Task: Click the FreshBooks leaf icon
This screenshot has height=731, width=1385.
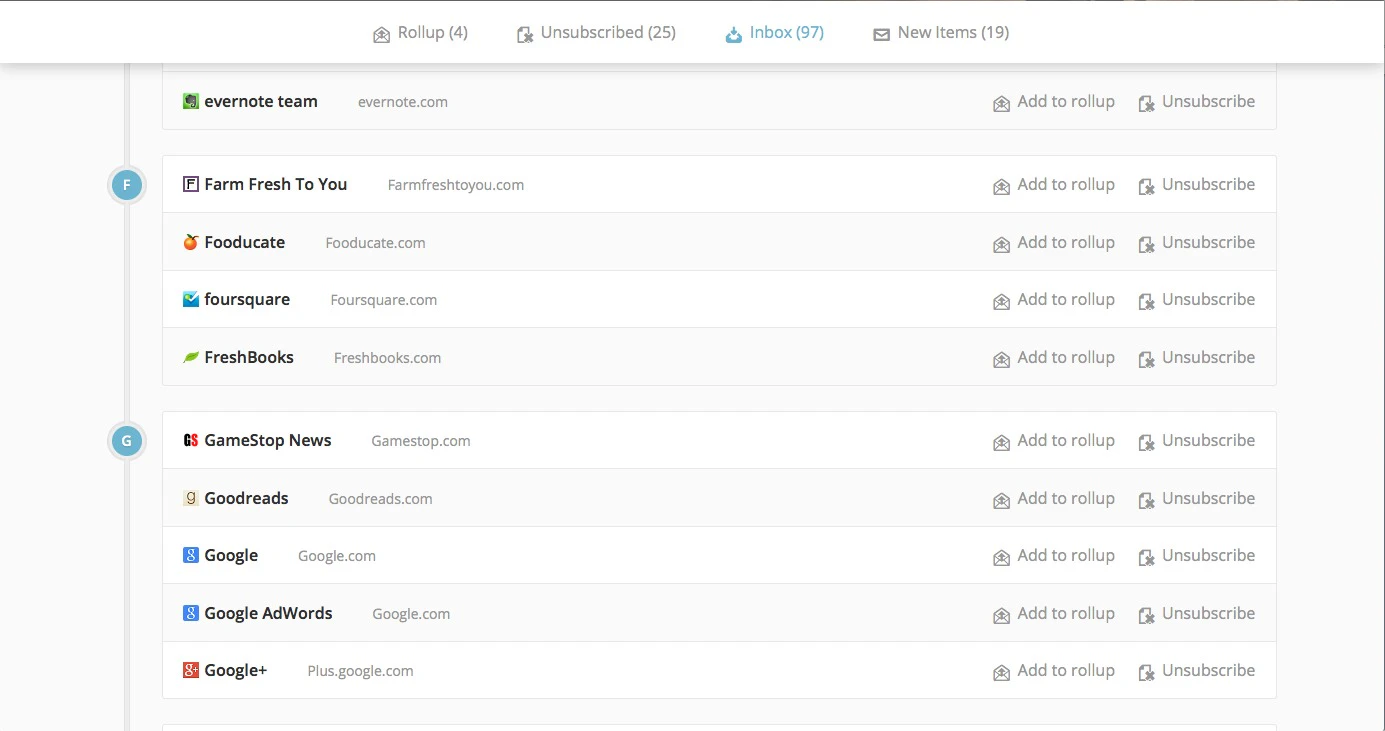Action: click(x=190, y=356)
